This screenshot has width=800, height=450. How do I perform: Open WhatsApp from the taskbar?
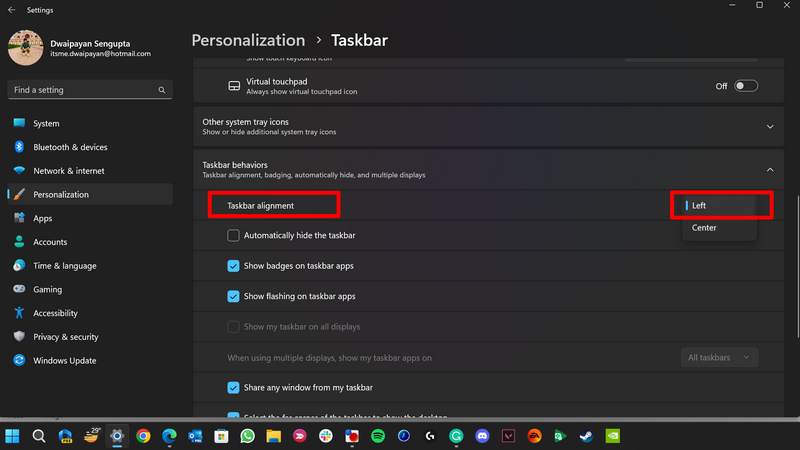pos(247,436)
